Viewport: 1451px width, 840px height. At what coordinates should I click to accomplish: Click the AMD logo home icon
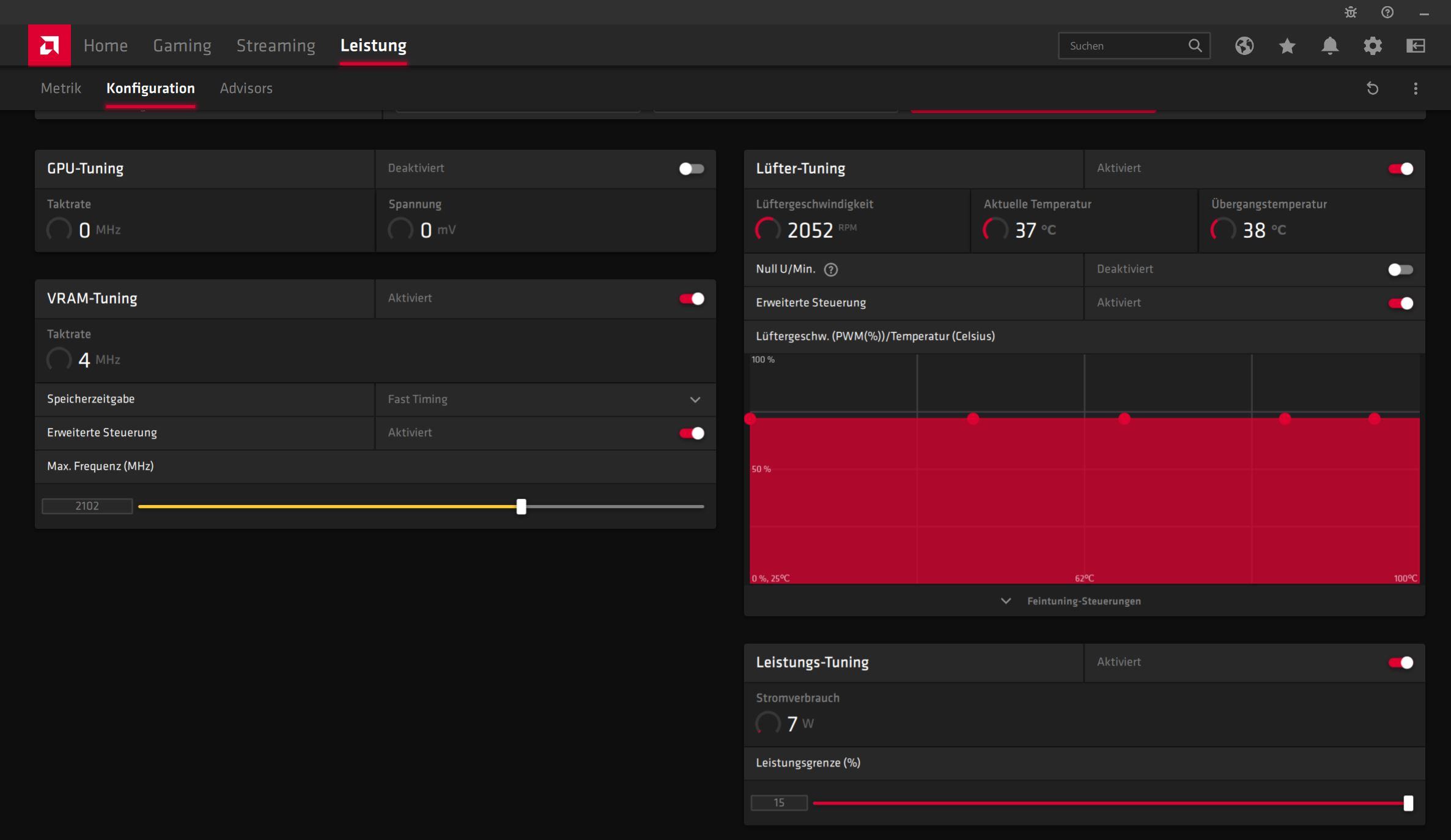click(49, 45)
